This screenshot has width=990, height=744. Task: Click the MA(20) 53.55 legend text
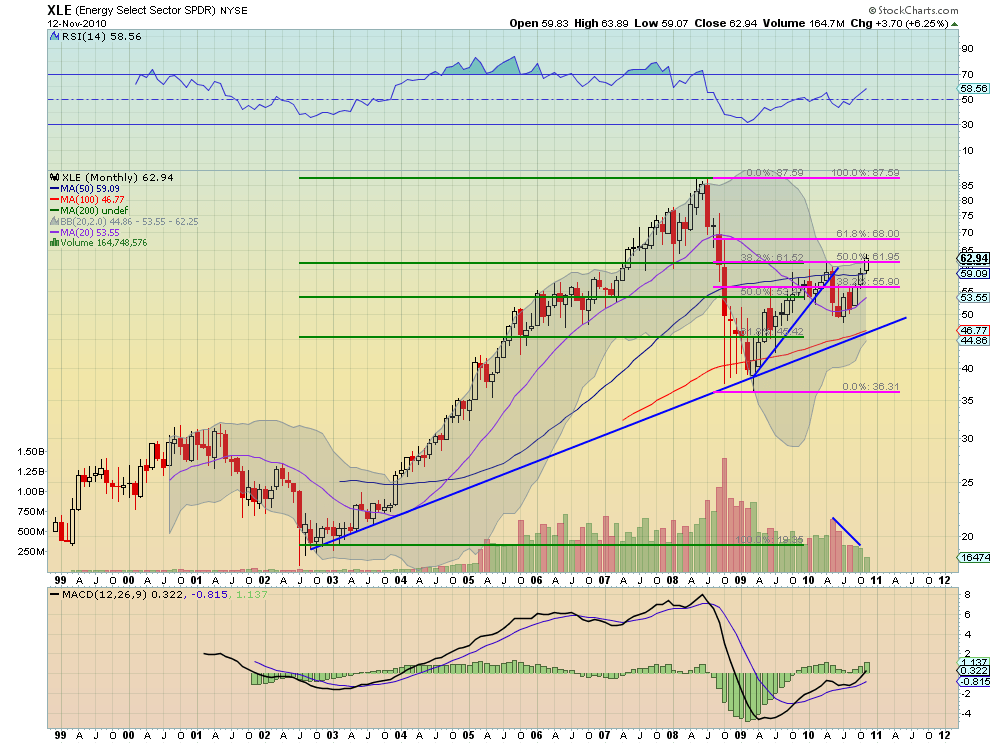point(90,232)
